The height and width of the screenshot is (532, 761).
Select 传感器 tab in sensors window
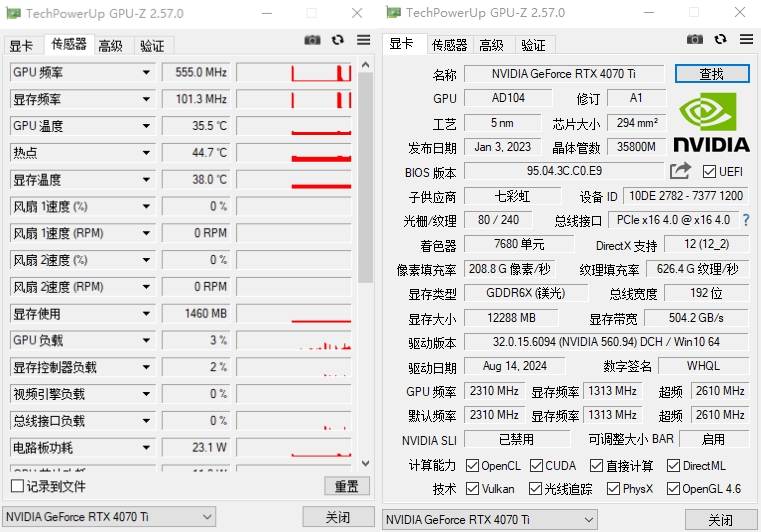tap(69, 44)
